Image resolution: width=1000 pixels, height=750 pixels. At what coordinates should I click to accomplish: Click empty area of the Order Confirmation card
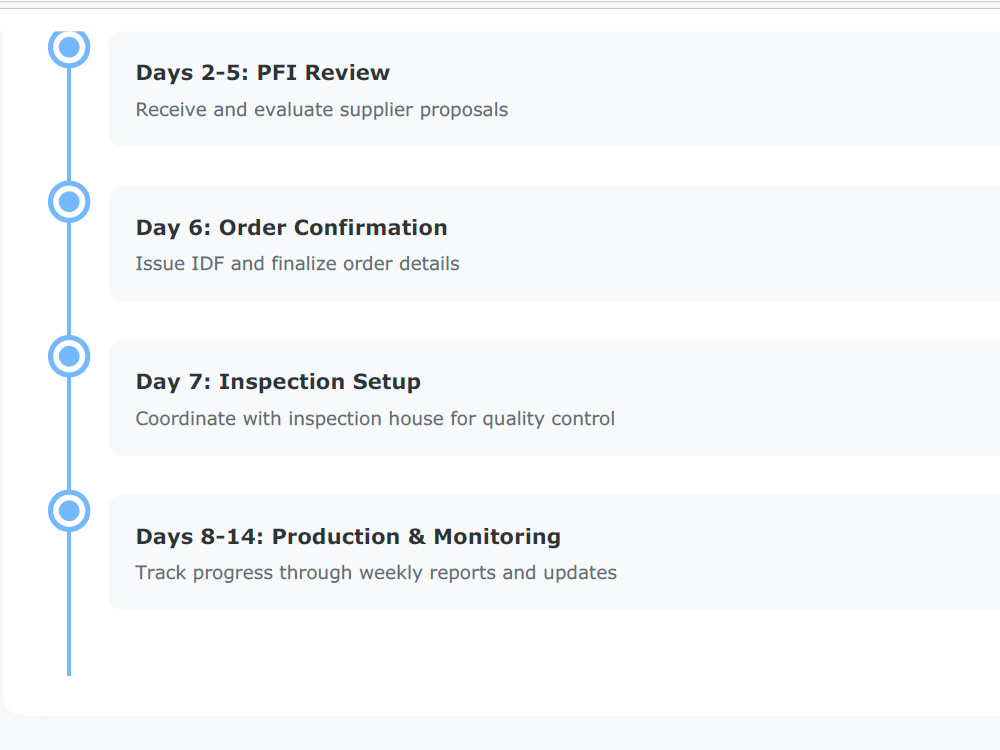click(765, 244)
